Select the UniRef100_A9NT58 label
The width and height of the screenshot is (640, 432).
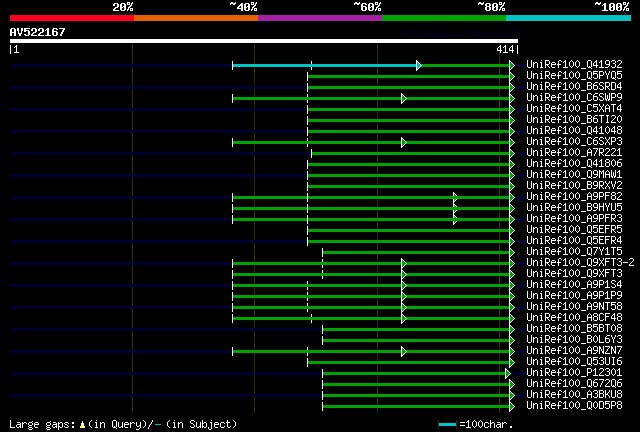point(574,307)
